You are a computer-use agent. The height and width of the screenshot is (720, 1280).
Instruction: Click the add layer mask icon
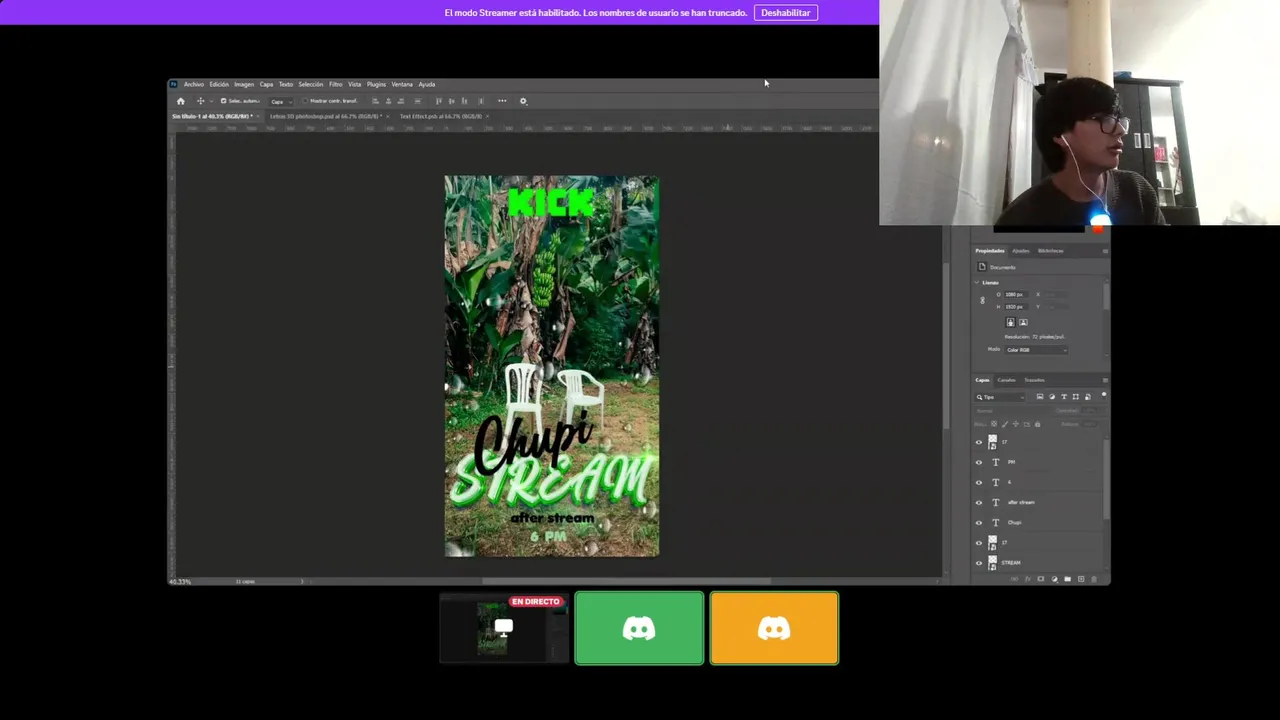click(1040, 579)
